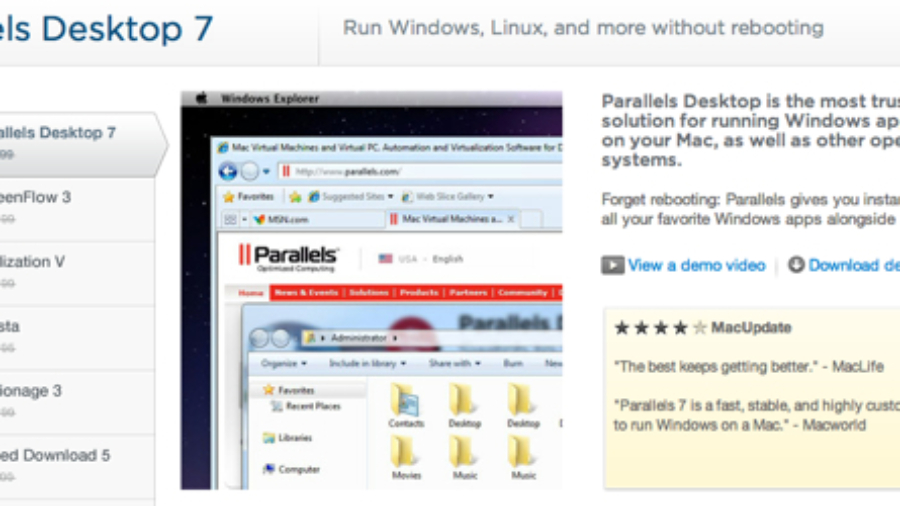This screenshot has height=506, width=900.
Task: Click the Parallels logo on the web page
Action: pyautogui.click(x=289, y=257)
